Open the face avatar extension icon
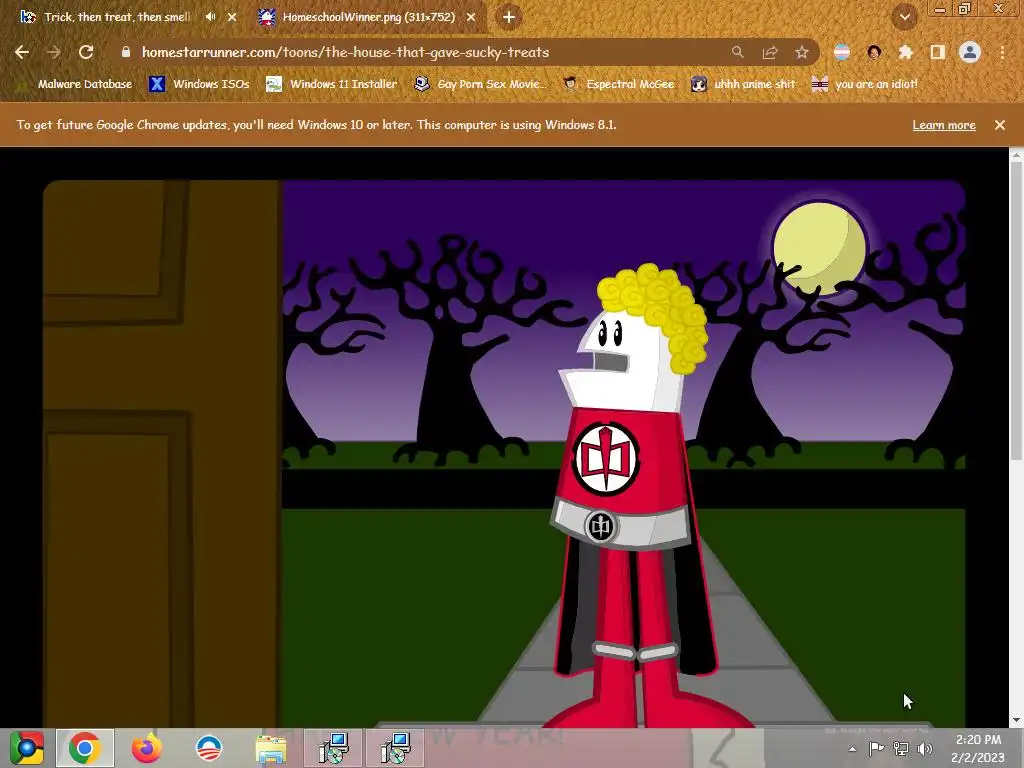 [874, 52]
